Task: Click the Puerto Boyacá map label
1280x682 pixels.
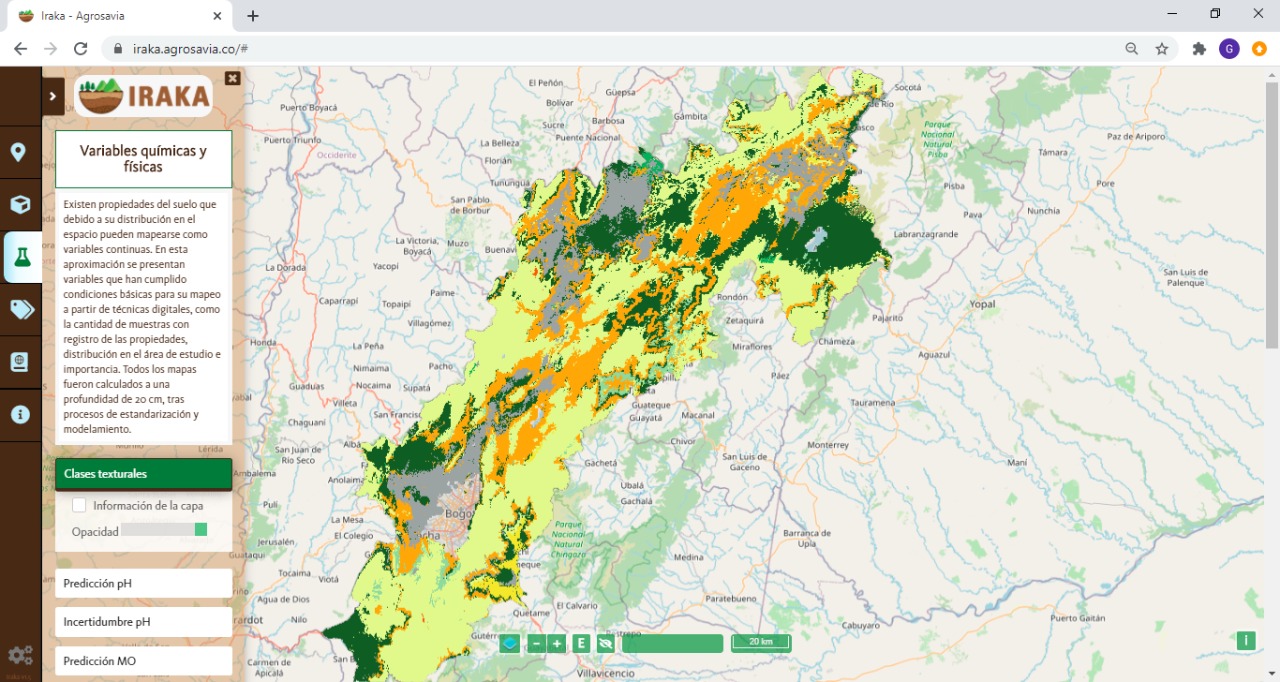Action: click(x=310, y=107)
